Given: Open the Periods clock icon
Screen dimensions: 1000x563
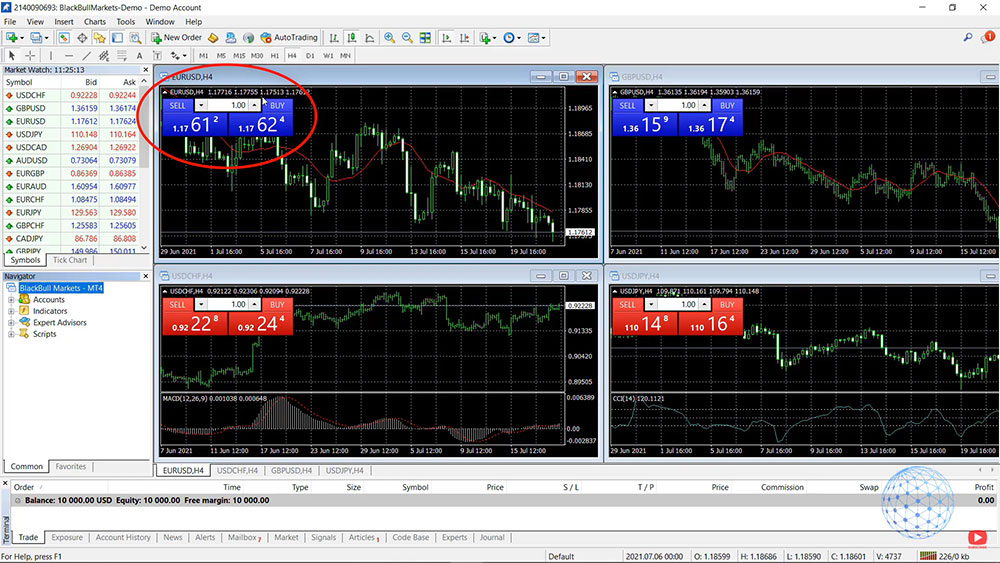Looking at the screenshot, I should pos(509,38).
